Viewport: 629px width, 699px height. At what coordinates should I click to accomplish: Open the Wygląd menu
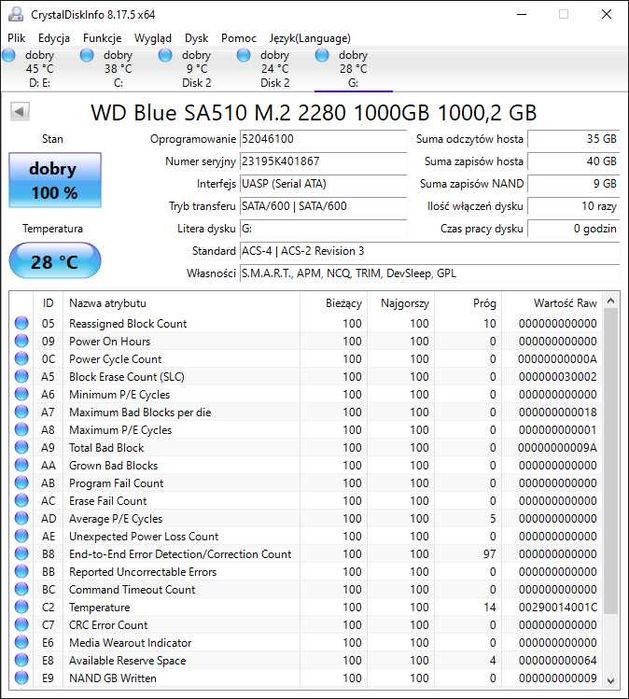point(153,38)
